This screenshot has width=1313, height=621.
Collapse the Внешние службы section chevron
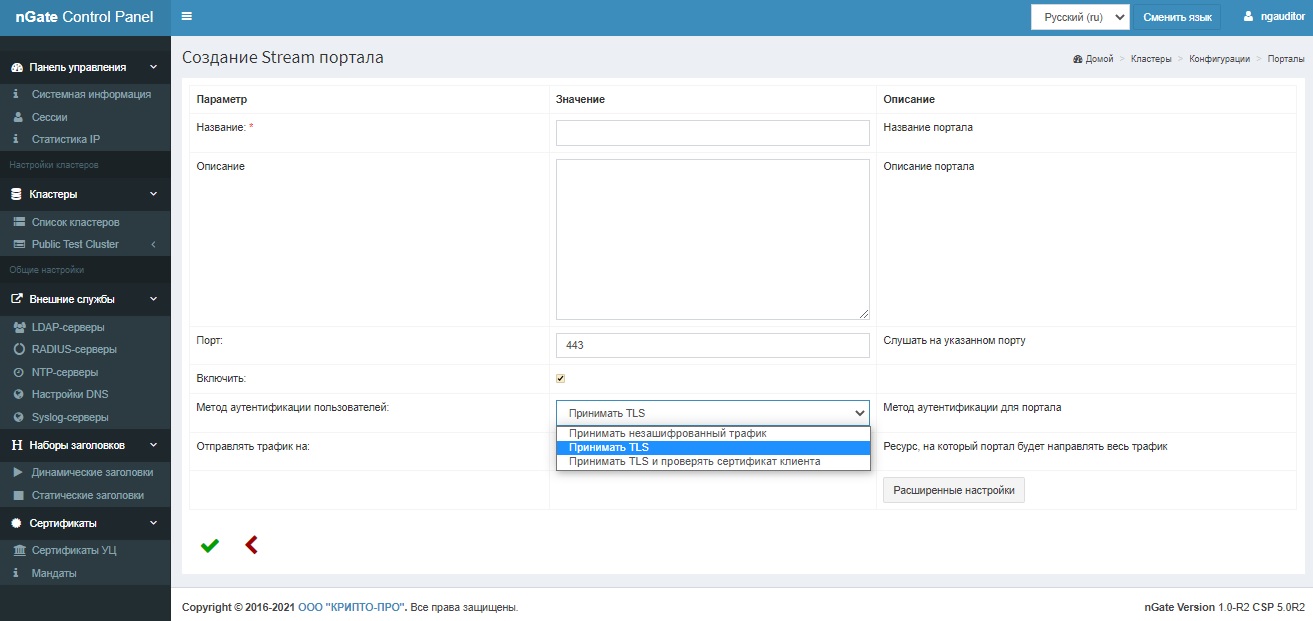[153, 298]
